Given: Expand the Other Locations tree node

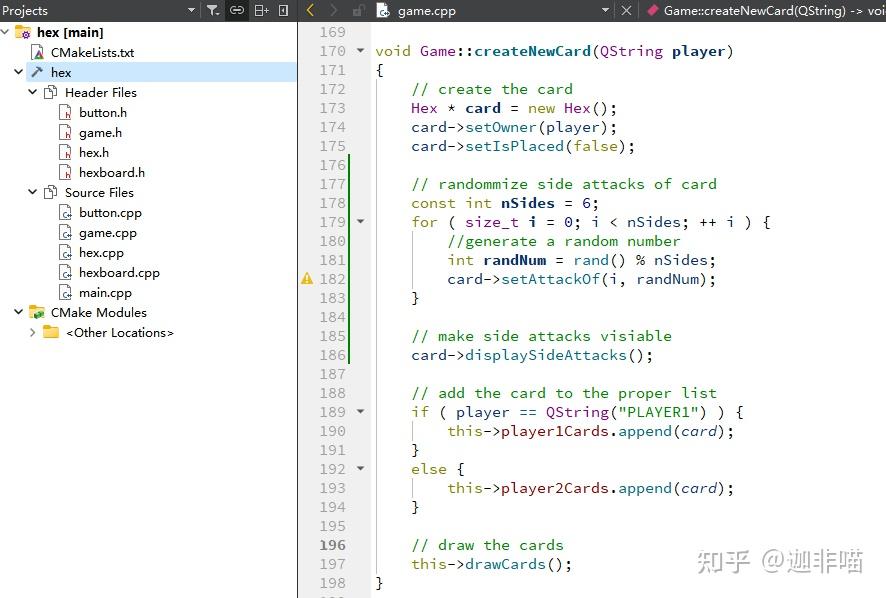Looking at the screenshot, I should pos(32,332).
